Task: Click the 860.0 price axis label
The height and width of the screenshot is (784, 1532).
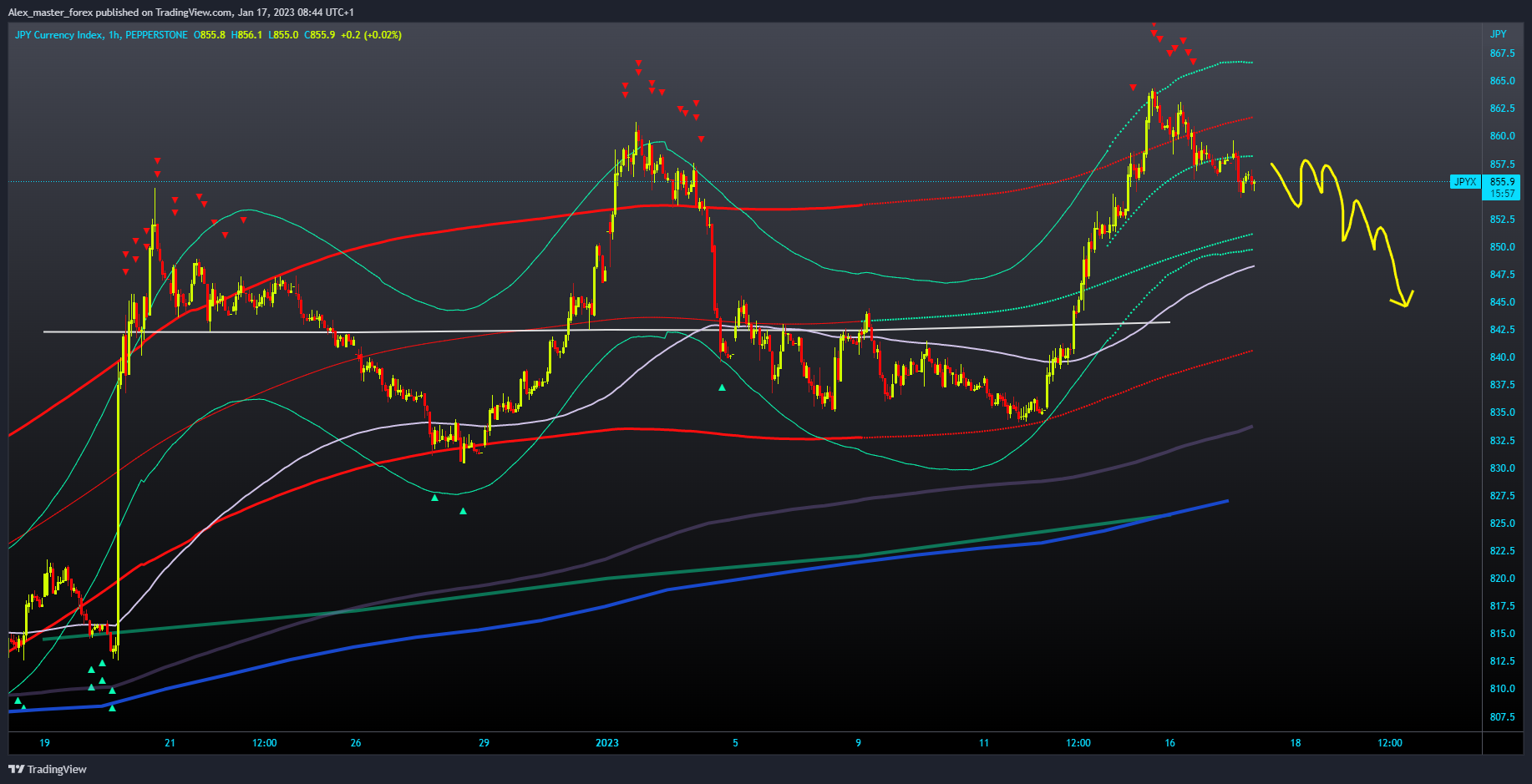Action: pyautogui.click(x=1502, y=136)
